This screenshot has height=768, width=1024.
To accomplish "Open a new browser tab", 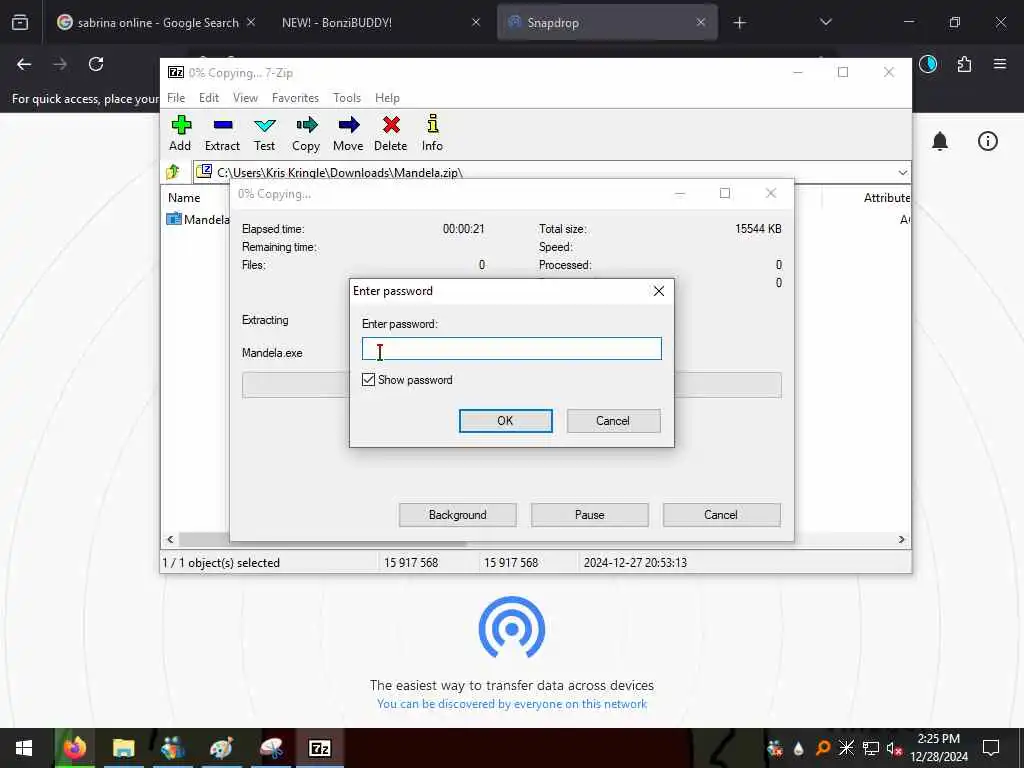I will coord(739,23).
